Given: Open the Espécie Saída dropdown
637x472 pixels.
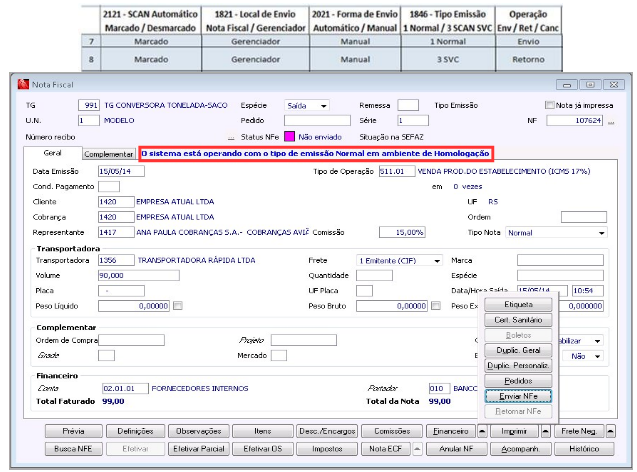Looking at the screenshot, I should tap(306, 106).
